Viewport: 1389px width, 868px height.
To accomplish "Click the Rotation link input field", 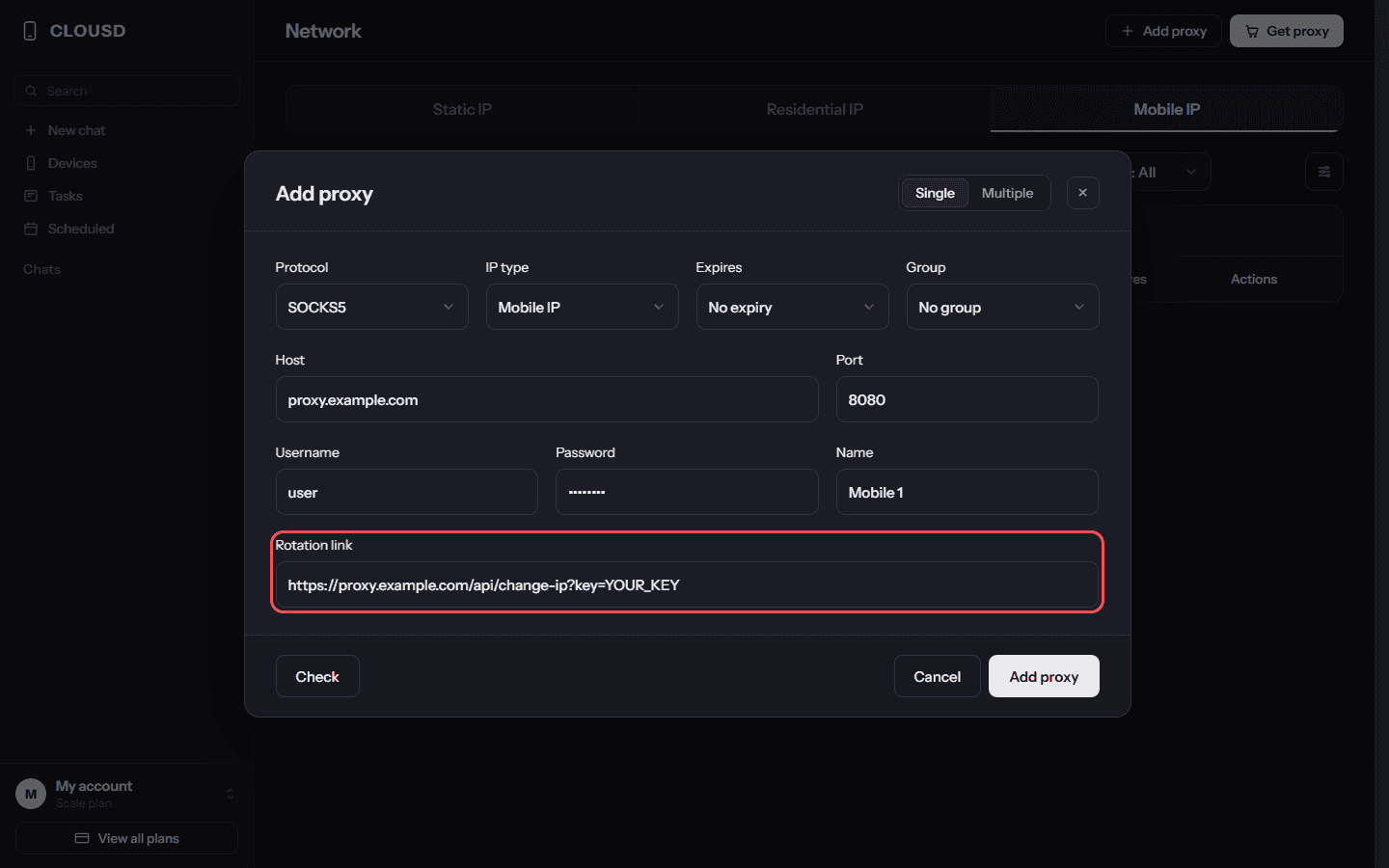I will [687, 584].
